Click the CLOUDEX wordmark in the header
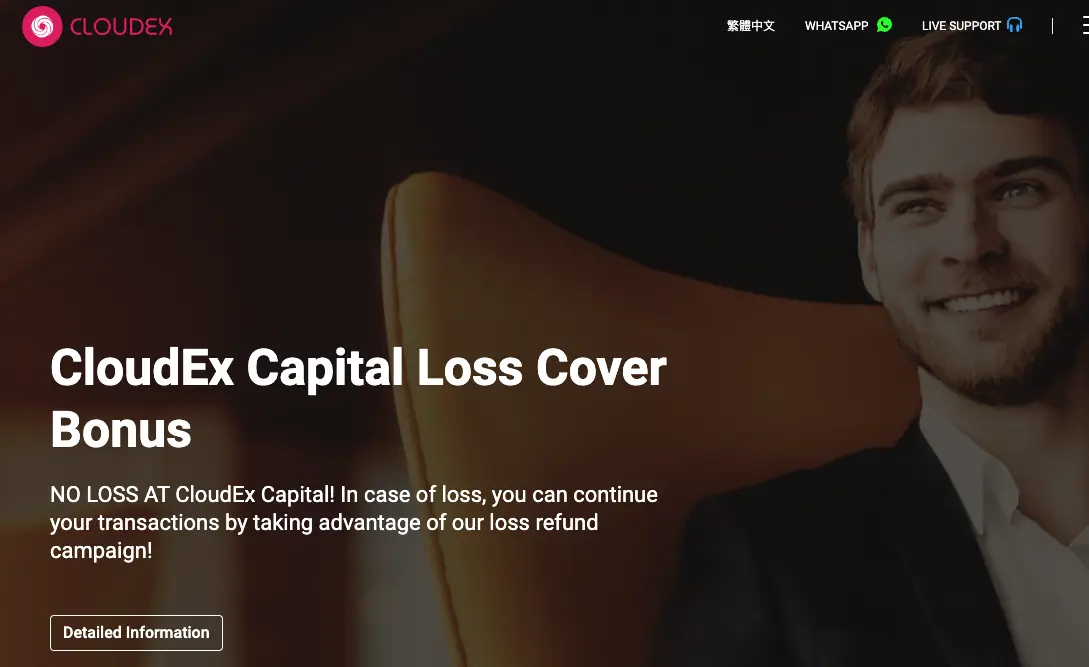 pyautogui.click(x=121, y=26)
